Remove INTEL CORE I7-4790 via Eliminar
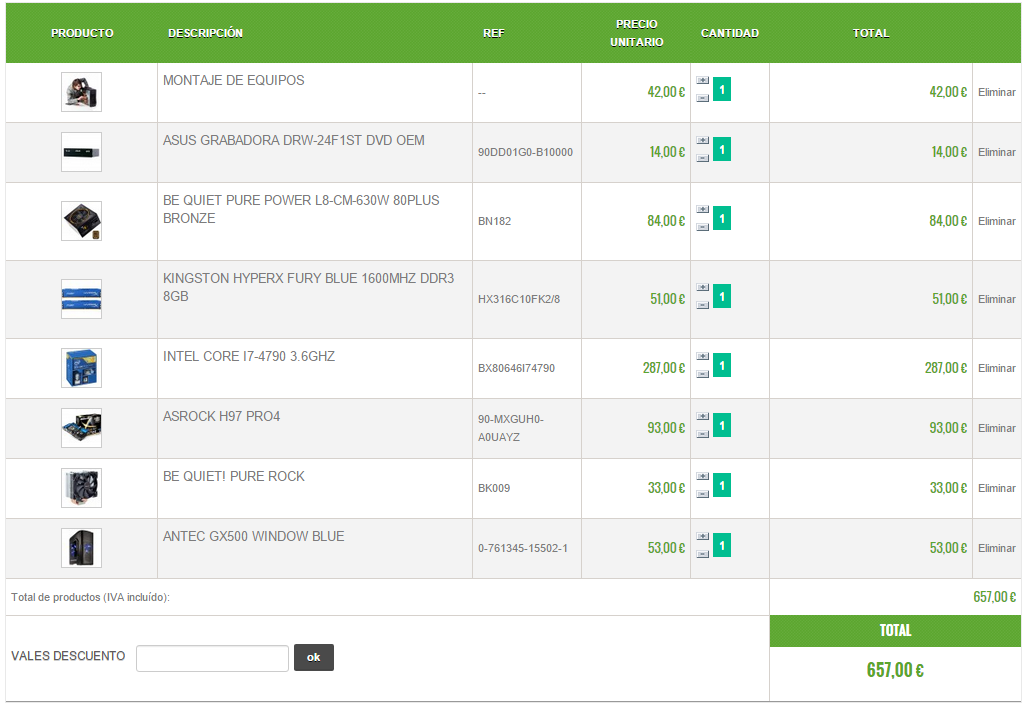The image size is (1027, 707). tap(997, 368)
